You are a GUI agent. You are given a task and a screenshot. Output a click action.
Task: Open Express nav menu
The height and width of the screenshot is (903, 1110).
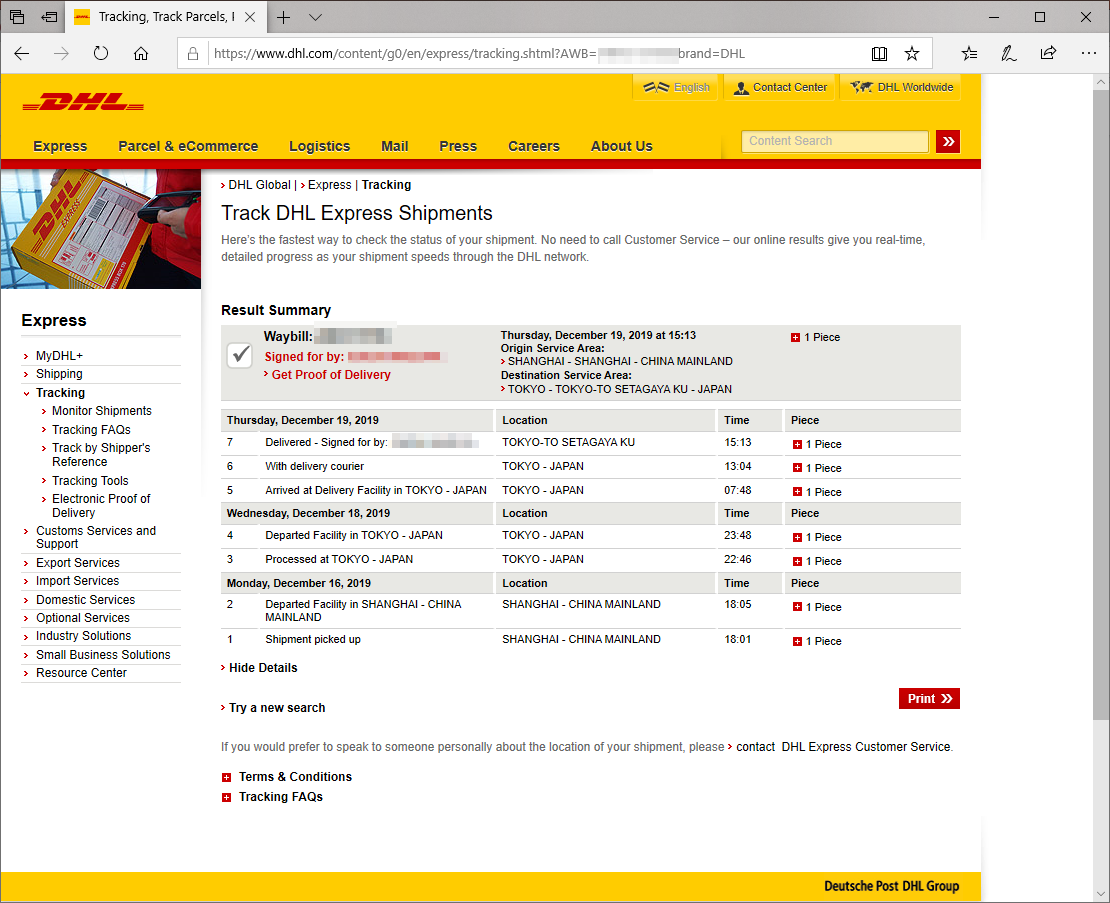point(60,146)
